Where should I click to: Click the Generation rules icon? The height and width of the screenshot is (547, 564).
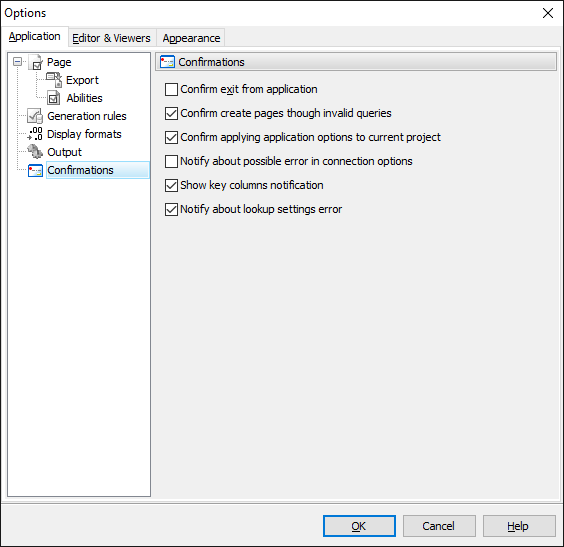35,116
